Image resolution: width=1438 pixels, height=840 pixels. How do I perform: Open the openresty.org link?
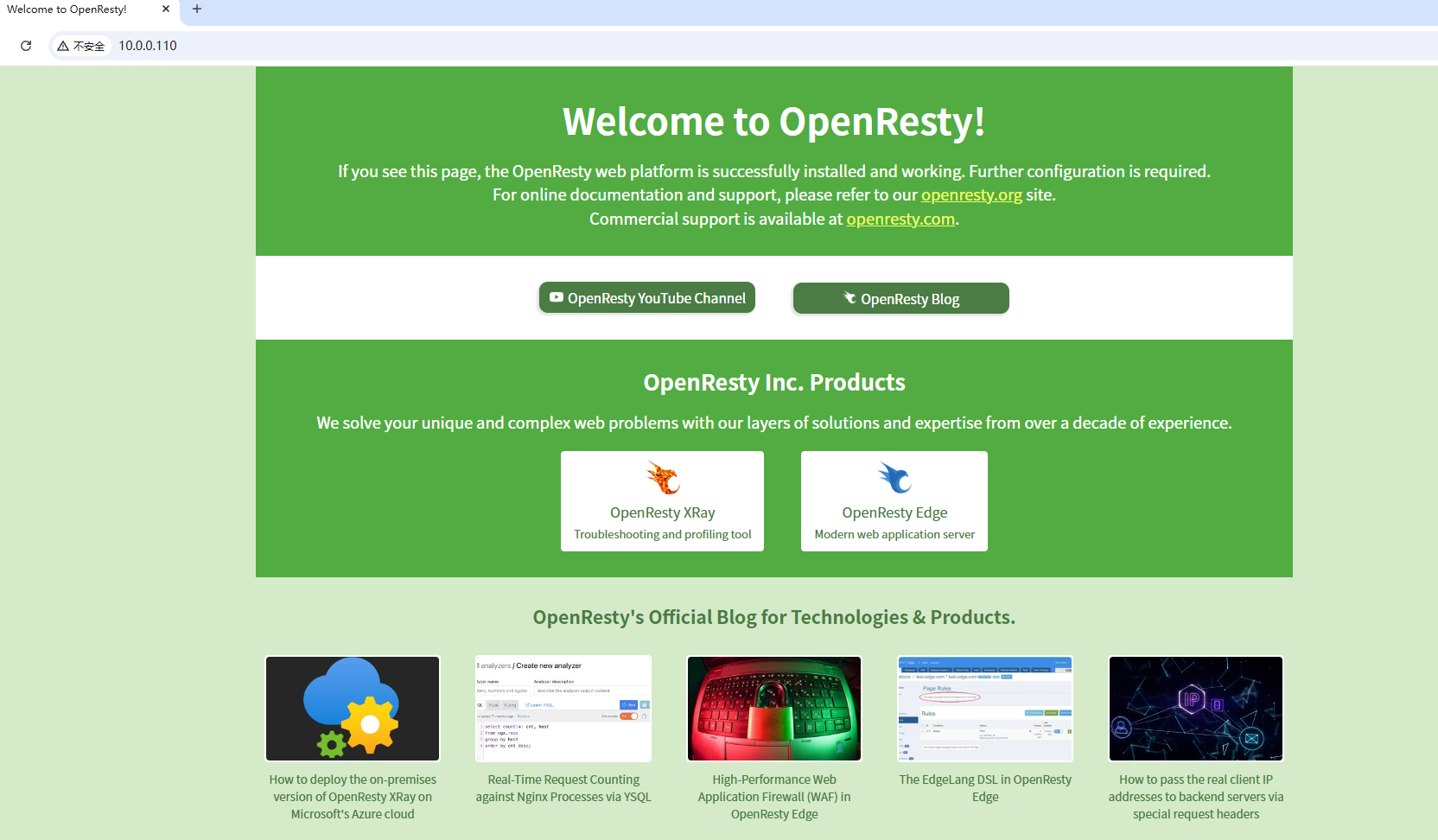click(x=971, y=195)
